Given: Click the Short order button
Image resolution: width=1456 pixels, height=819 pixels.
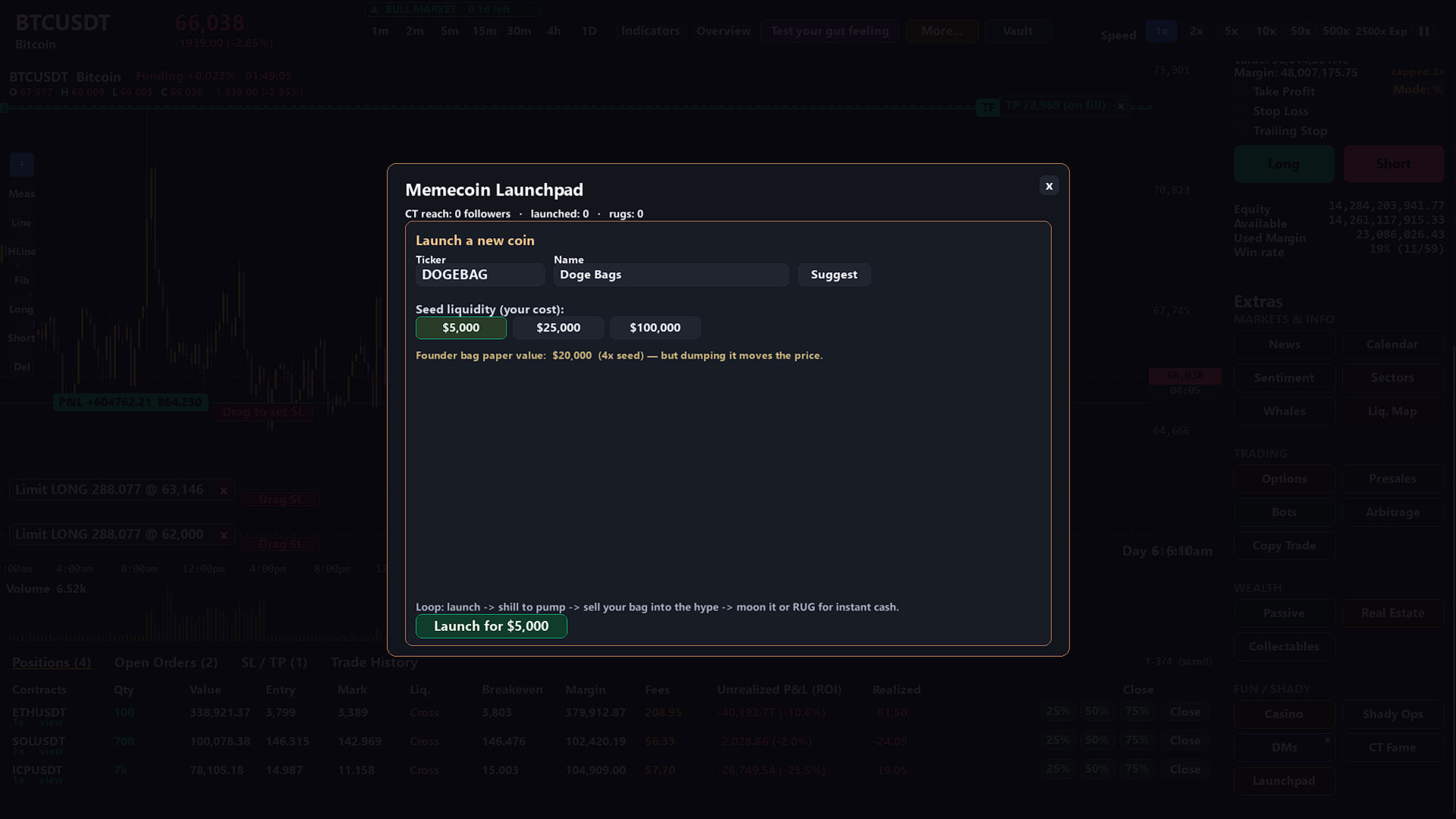Looking at the screenshot, I should (x=1394, y=164).
